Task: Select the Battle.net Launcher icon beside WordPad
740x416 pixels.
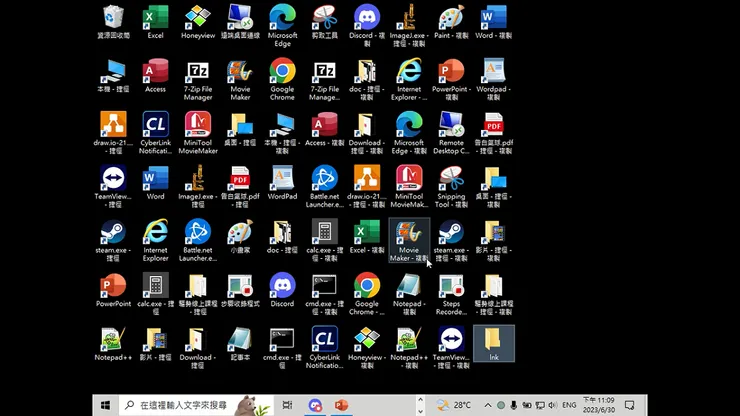Action: 324,187
